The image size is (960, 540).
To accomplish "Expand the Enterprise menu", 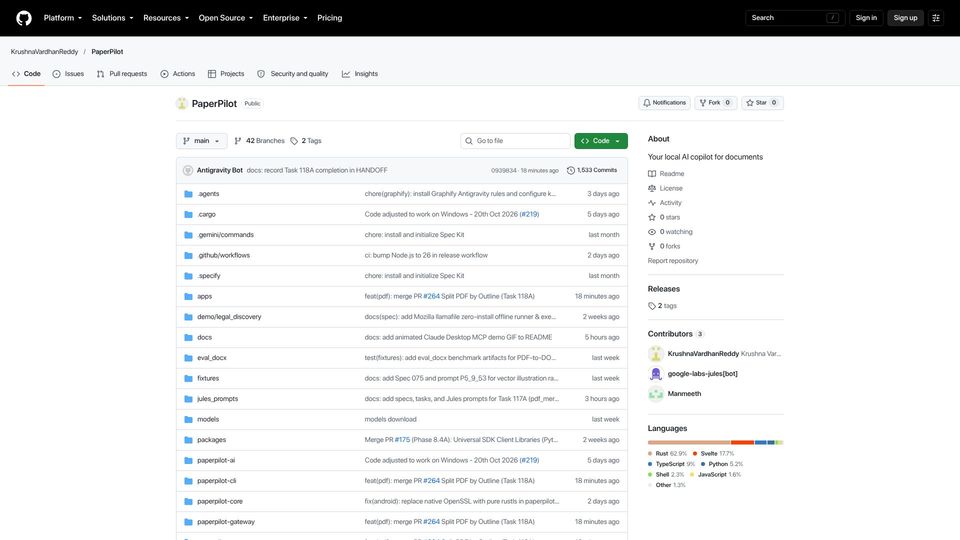I will tap(285, 18).
